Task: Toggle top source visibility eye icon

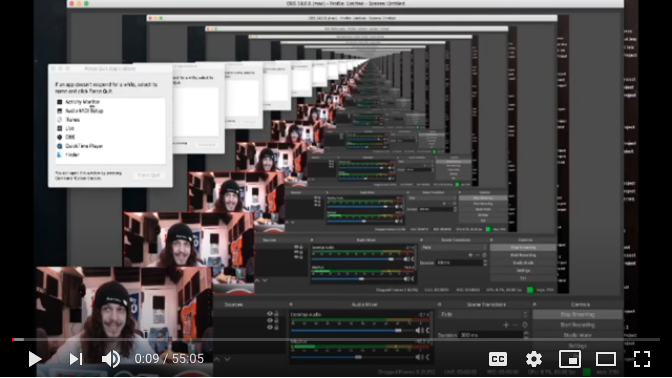Action: coord(270,314)
